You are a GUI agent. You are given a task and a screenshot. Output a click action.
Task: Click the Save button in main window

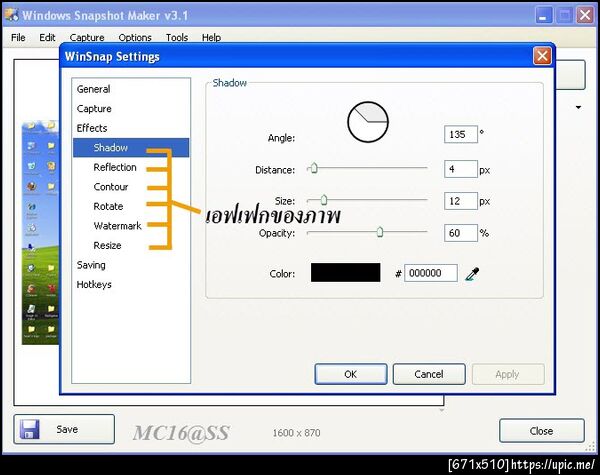click(64, 429)
